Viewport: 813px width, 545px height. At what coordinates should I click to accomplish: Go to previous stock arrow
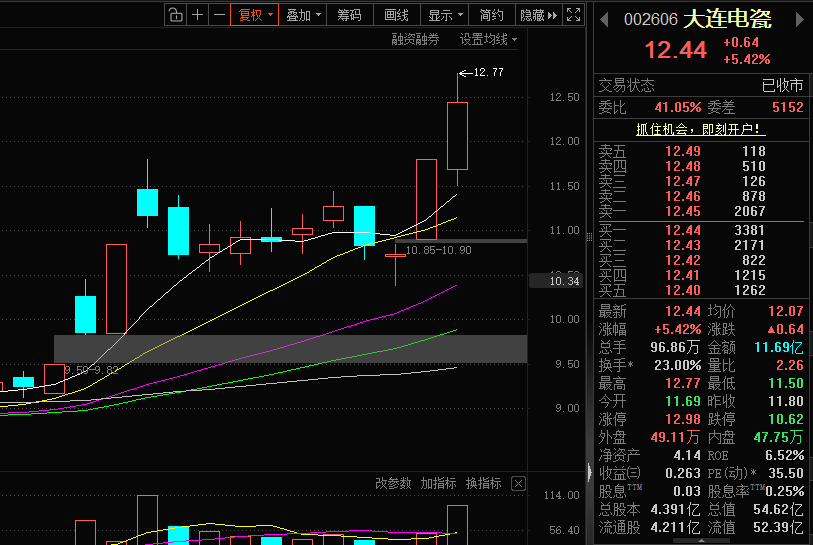604,20
